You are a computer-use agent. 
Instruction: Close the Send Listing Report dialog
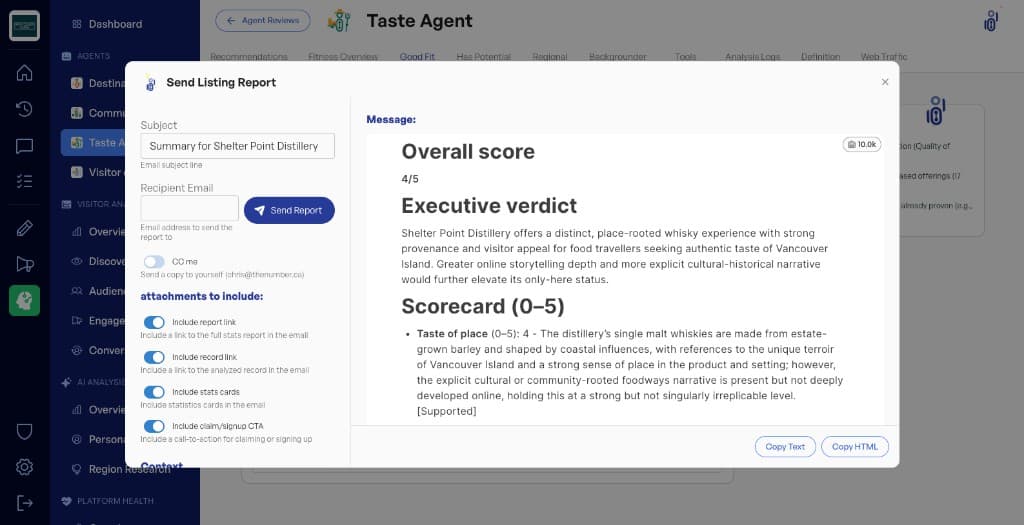[885, 82]
